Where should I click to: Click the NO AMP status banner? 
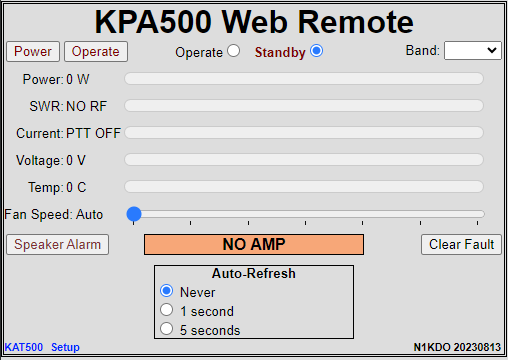254,244
